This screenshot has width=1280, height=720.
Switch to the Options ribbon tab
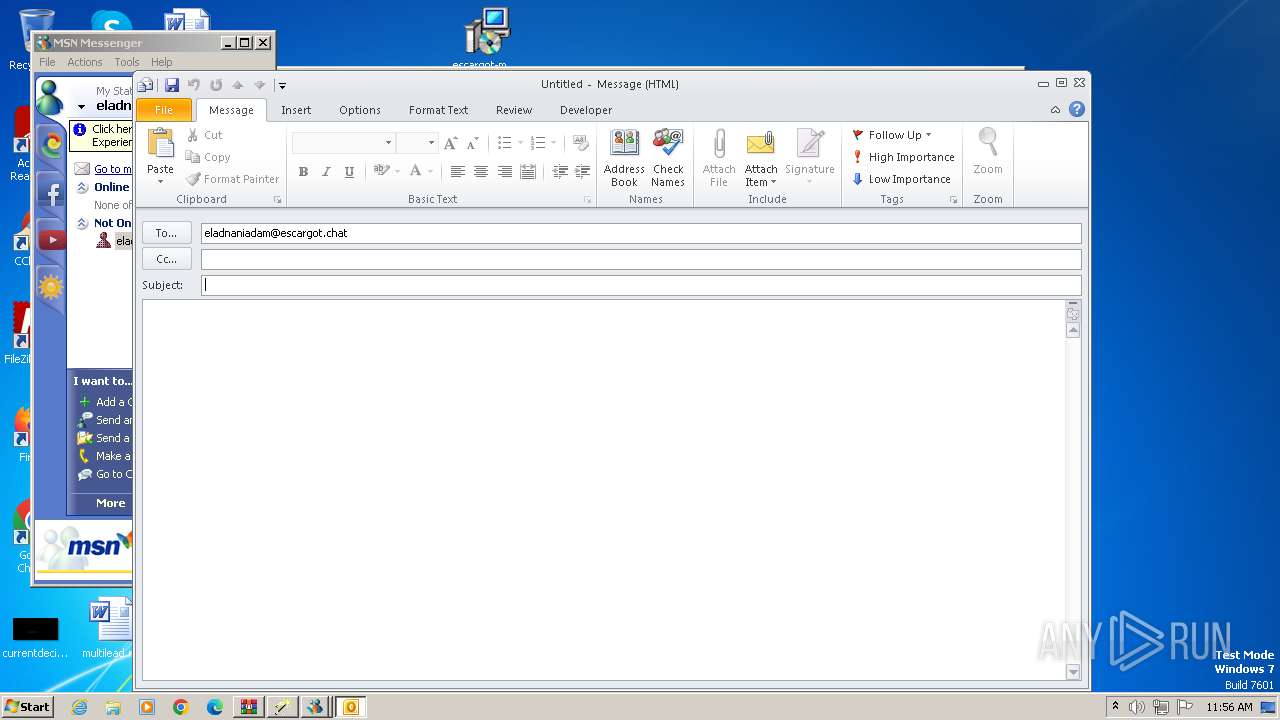coord(360,110)
